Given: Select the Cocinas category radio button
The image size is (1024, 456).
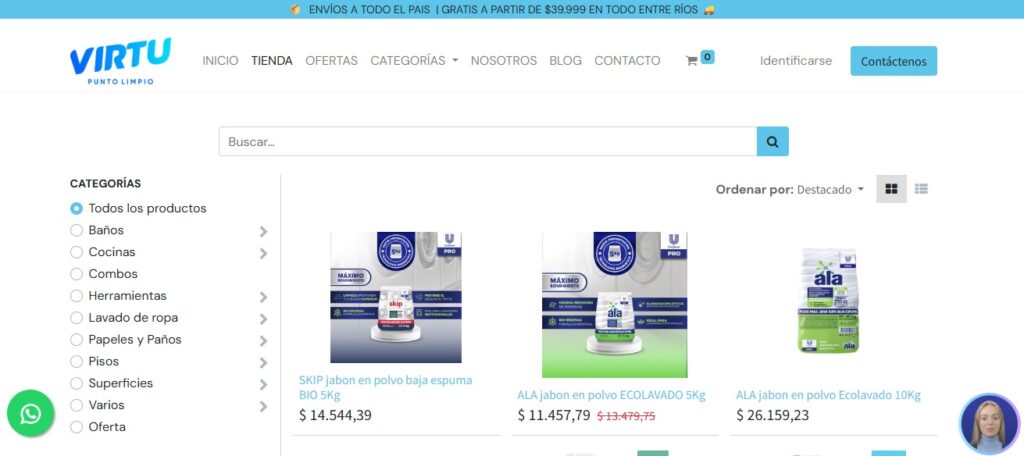Looking at the screenshot, I should 77,252.
